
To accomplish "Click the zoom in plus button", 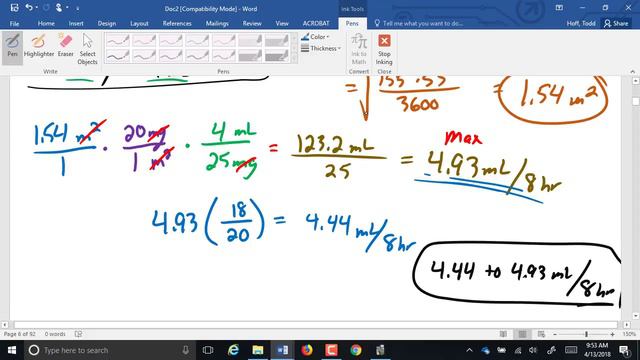I will (612, 334).
